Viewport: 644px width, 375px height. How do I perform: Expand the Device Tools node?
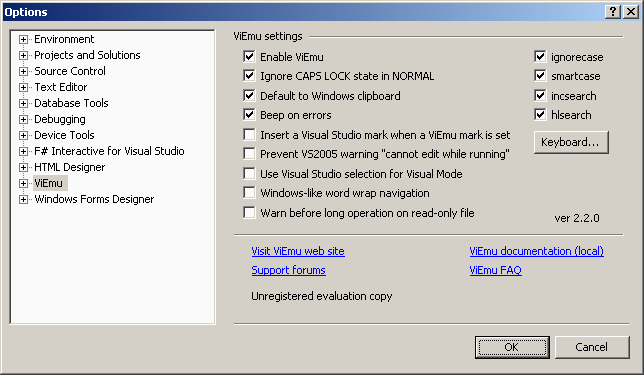tap(23, 136)
